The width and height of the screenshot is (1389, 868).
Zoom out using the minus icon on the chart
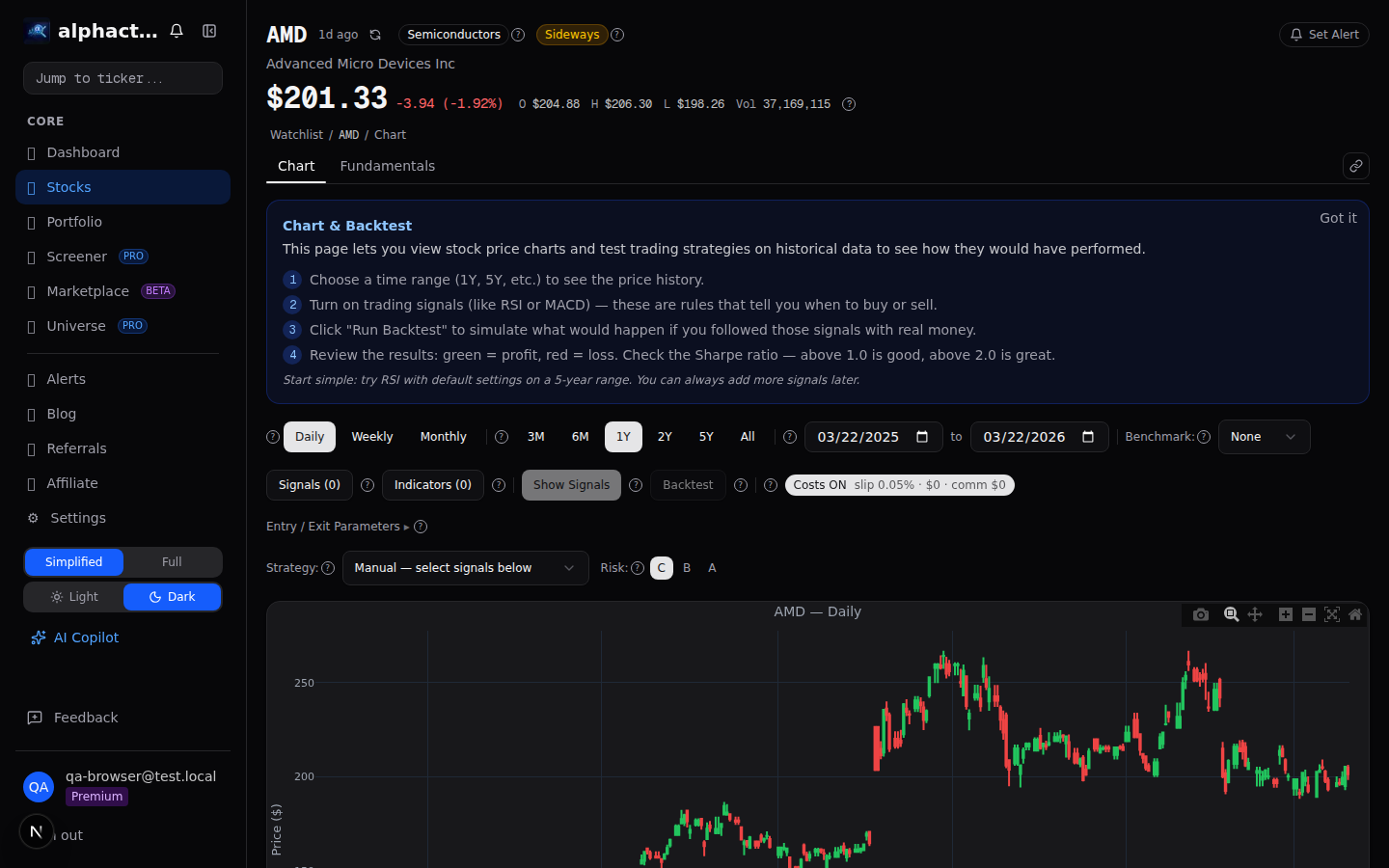1308,614
